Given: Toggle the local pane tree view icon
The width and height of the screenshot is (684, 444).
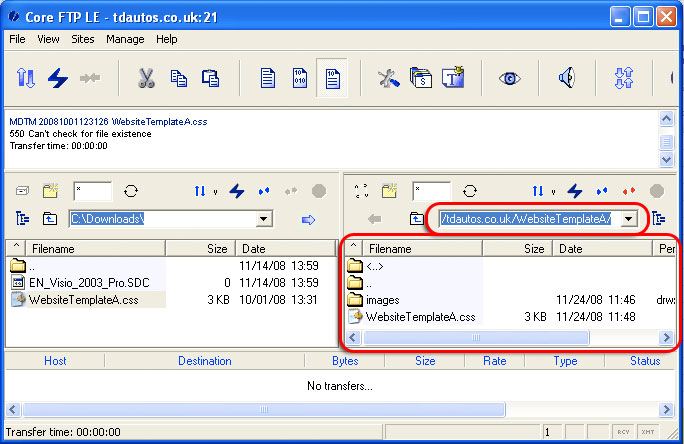Looking at the screenshot, I should click(22, 219).
